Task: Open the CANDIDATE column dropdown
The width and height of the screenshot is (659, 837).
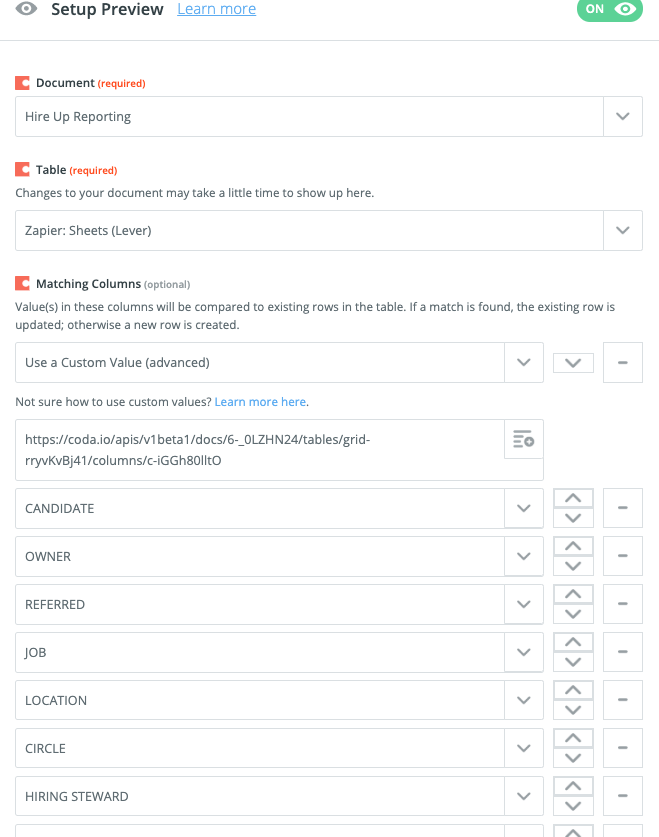Action: coord(523,508)
